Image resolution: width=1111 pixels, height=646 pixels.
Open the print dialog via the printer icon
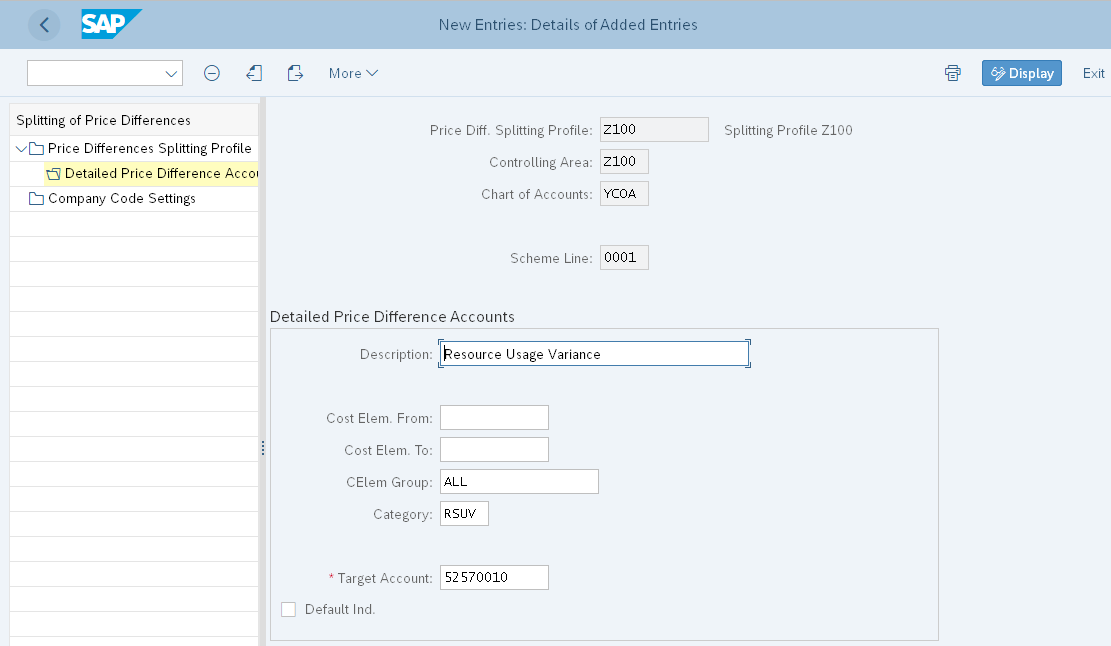coord(951,72)
